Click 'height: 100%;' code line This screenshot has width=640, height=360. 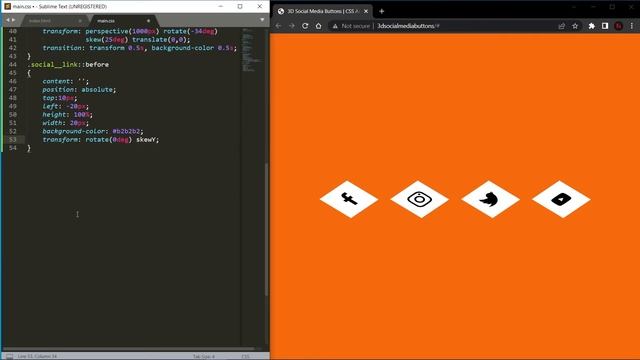coord(68,114)
